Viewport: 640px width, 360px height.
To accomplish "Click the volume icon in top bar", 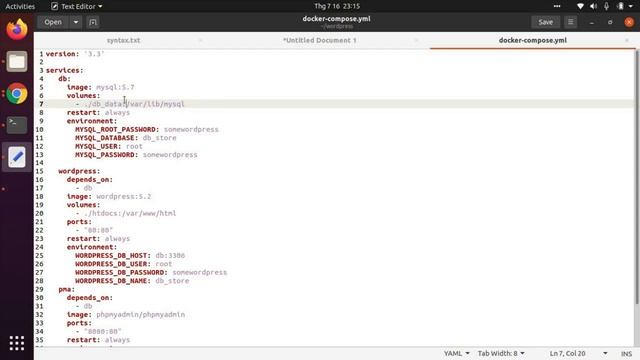I will click(593, 6).
